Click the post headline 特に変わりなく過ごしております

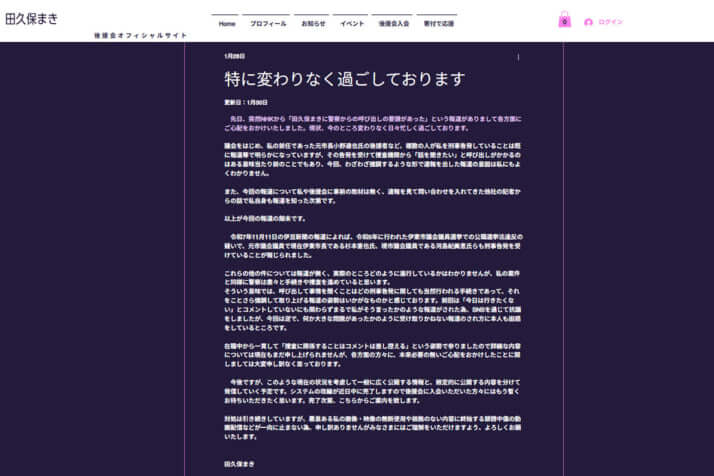(344, 79)
